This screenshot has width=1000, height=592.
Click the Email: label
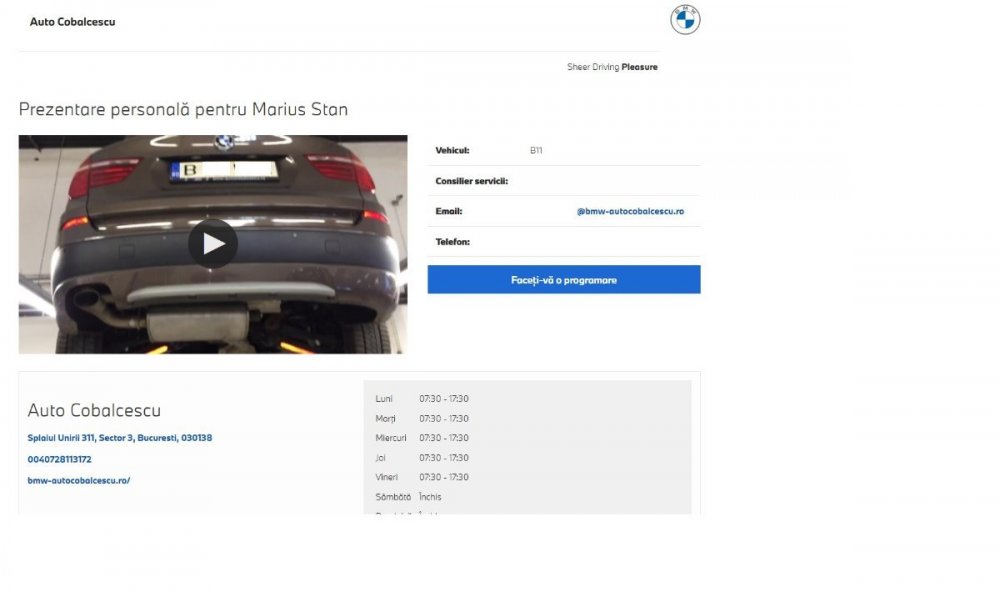pos(448,211)
